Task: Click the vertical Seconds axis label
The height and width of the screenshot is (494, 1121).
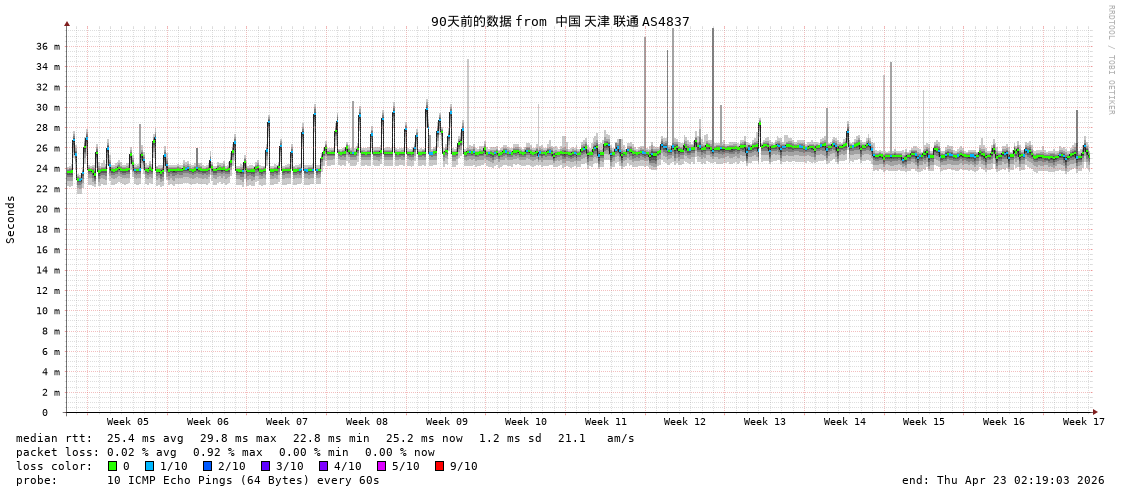Action: [11, 219]
